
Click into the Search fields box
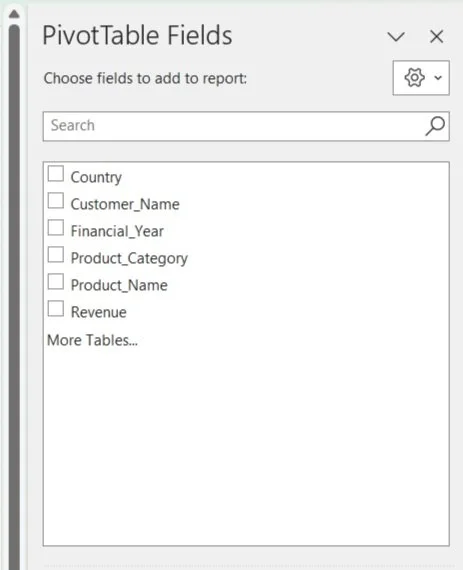point(246,126)
